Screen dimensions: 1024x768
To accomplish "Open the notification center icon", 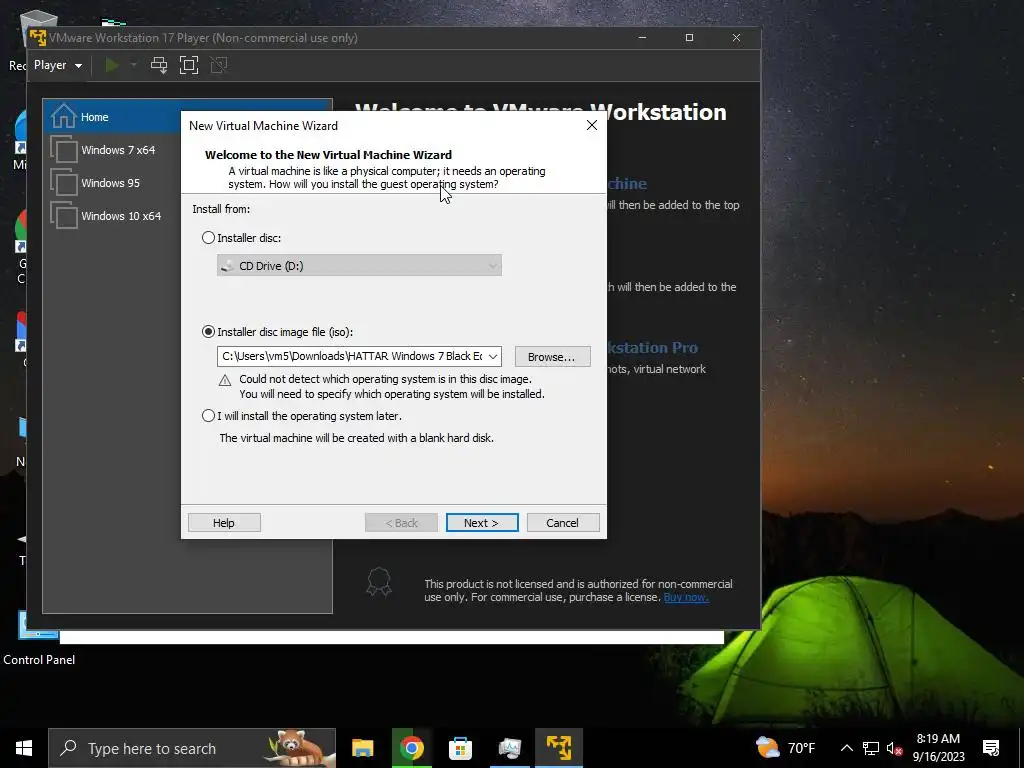I will coord(991,748).
